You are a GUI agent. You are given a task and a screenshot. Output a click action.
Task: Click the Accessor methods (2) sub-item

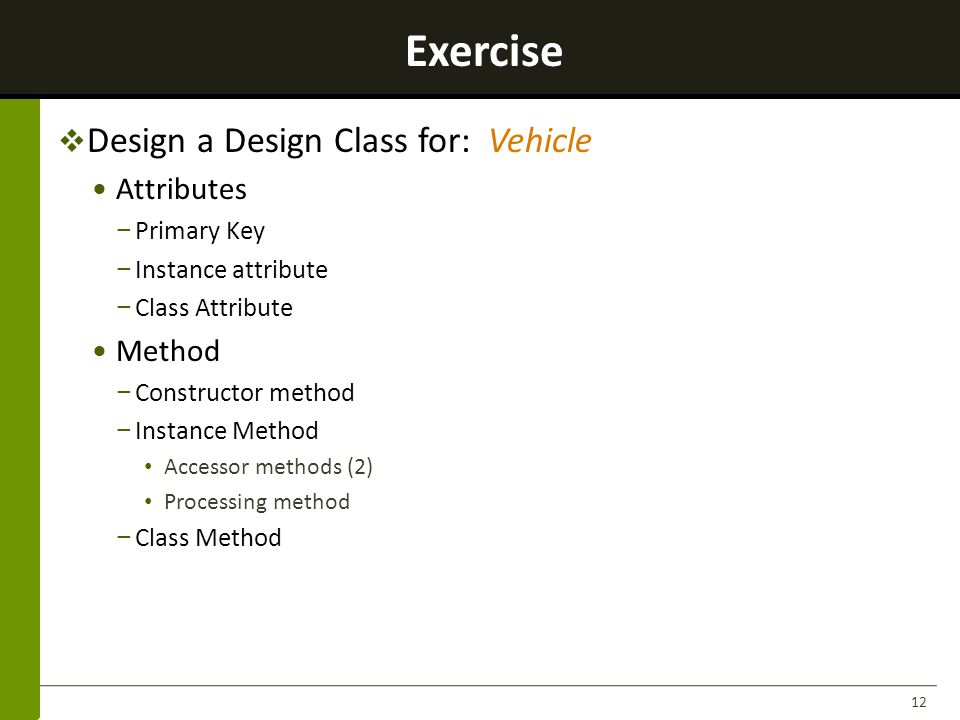268,467
